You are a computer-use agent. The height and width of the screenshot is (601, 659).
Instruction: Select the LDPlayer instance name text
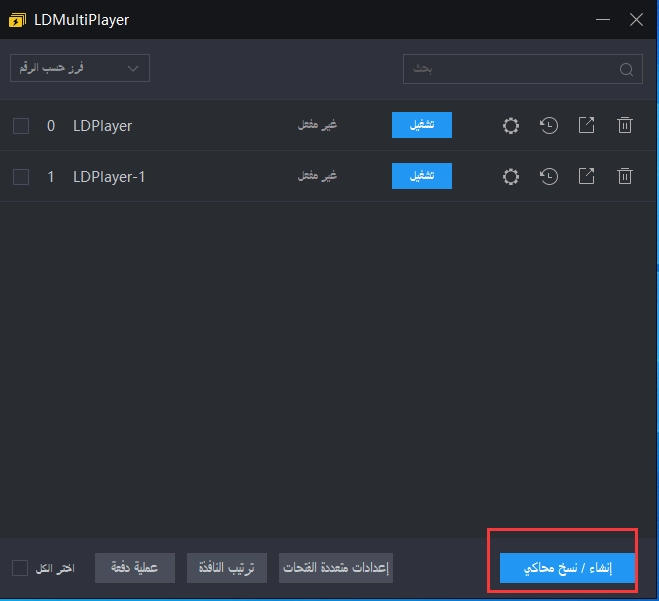point(102,126)
